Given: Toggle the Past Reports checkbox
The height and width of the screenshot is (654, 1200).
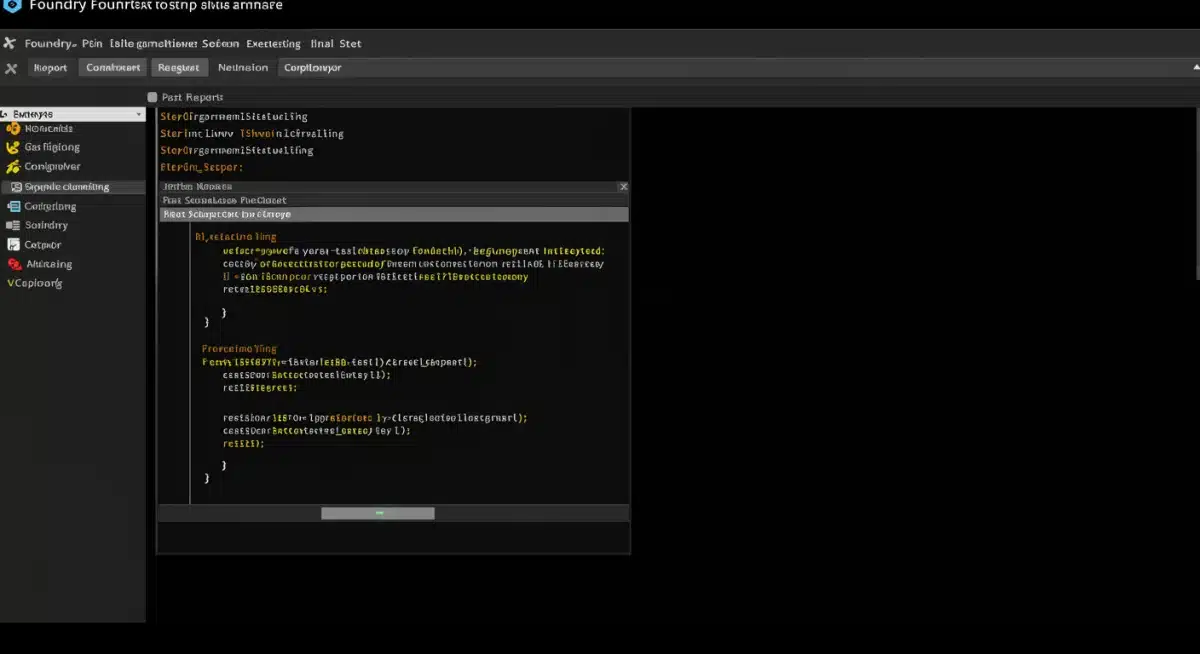Looking at the screenshot, I should coord(152,96).
